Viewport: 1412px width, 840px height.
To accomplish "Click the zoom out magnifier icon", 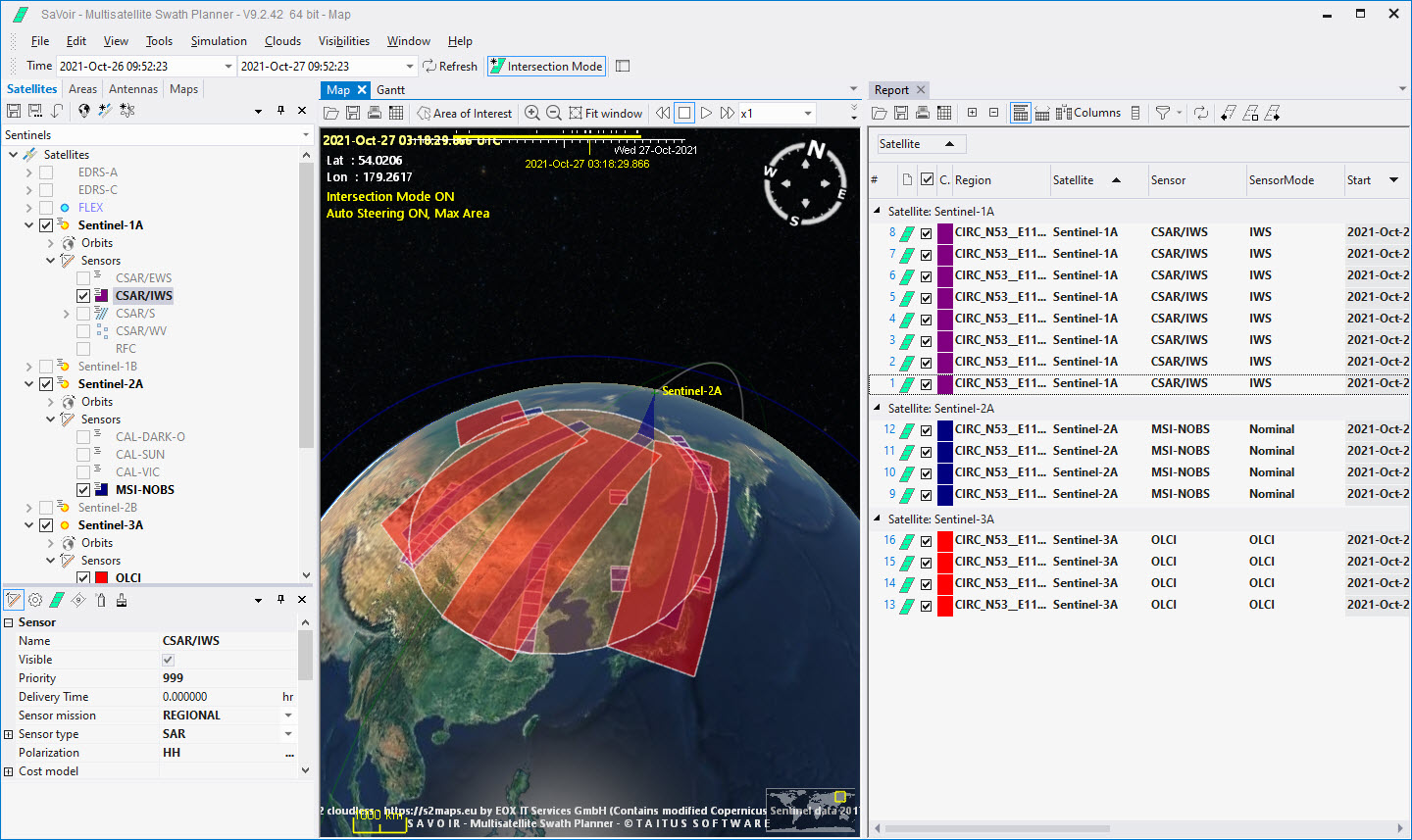I will [554, 114].
